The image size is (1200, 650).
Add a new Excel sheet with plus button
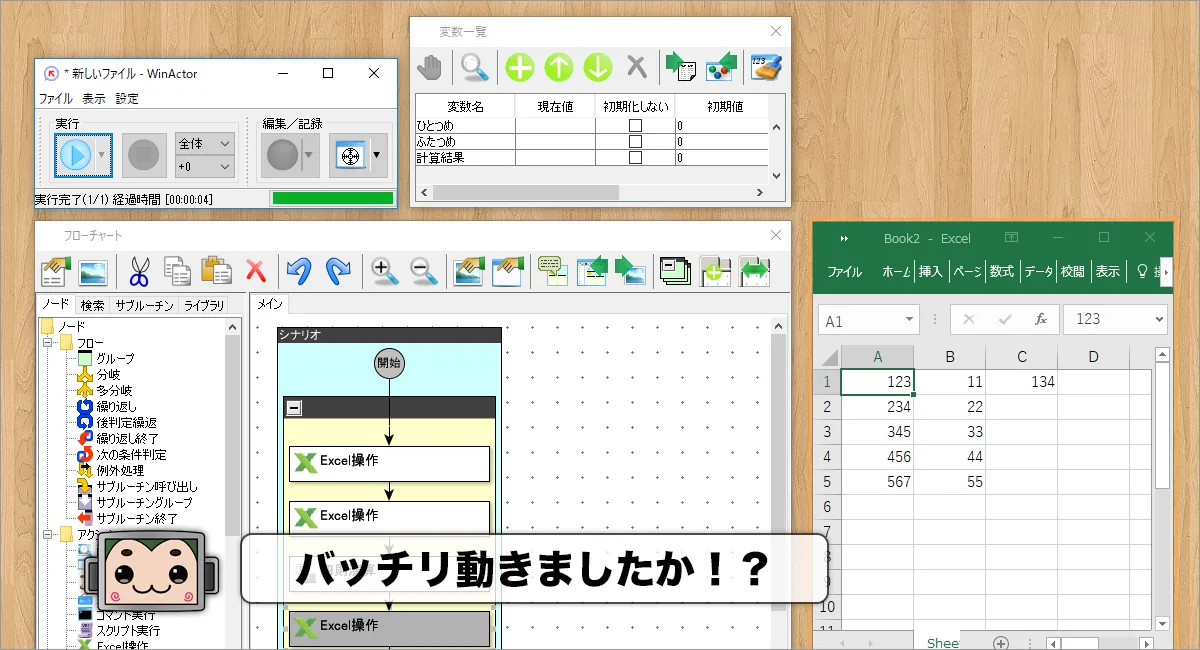(1001, 642)
